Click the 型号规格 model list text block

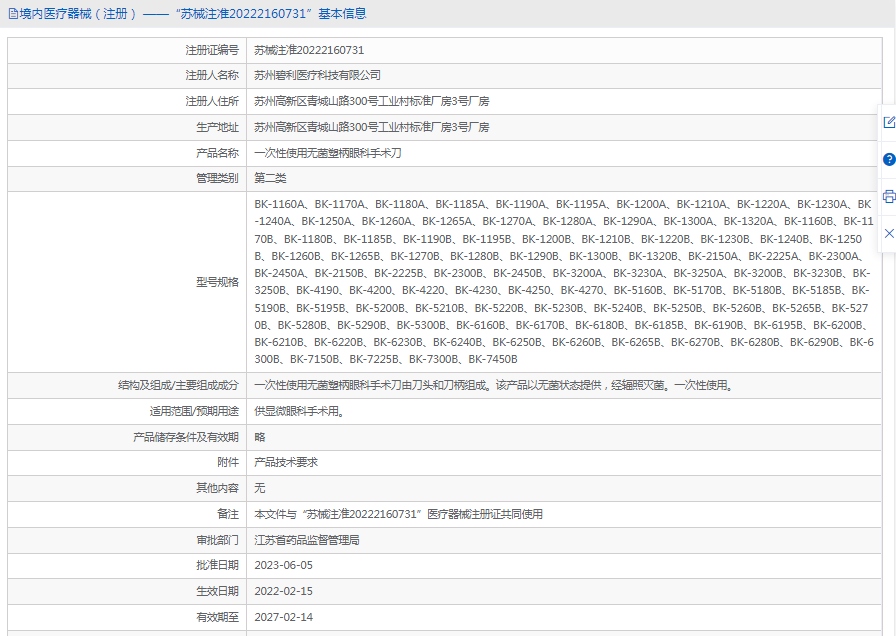564,282
